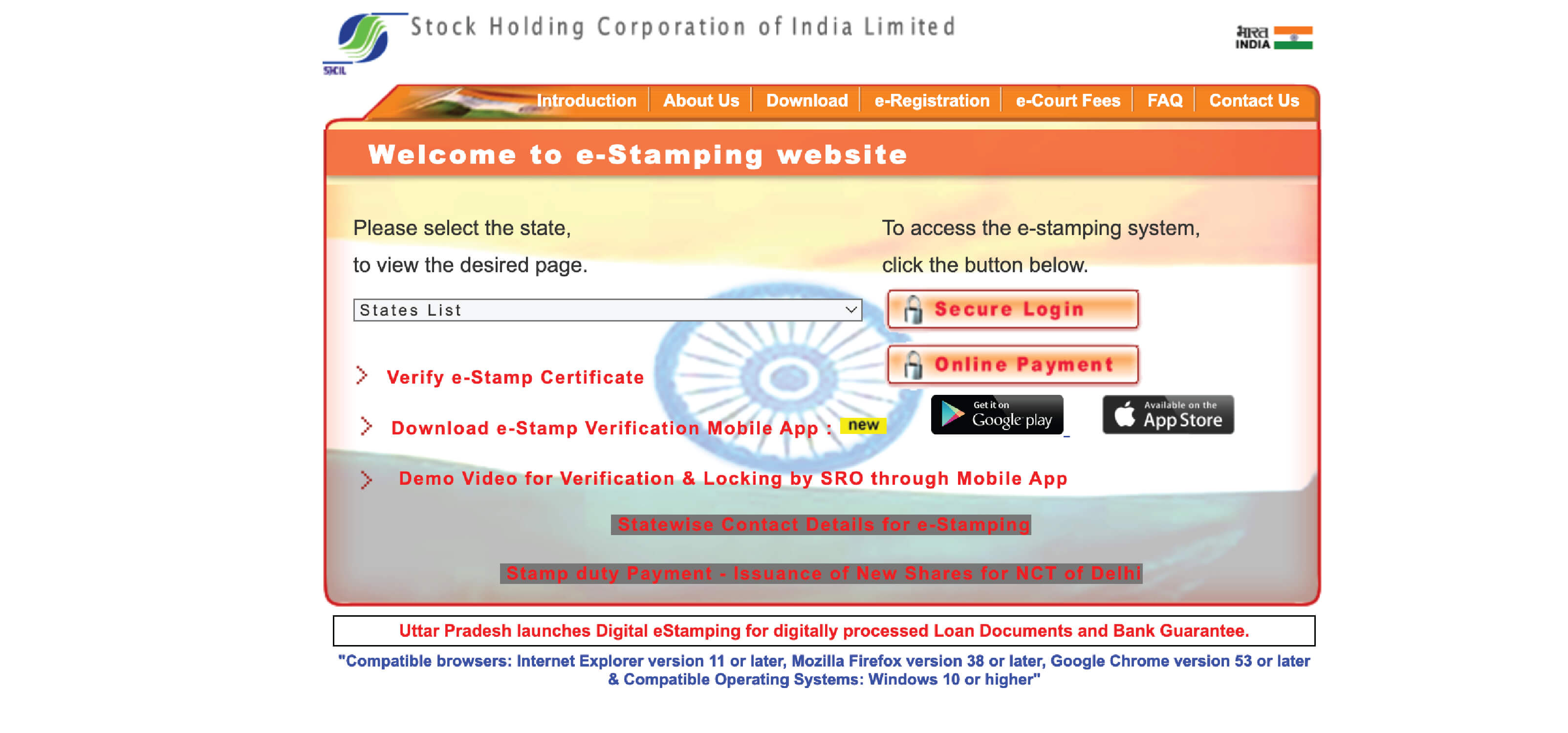This screenshot has width=1568, height=733.
Task: Click the Online Payment button
Action: (x=1012, y=362)
